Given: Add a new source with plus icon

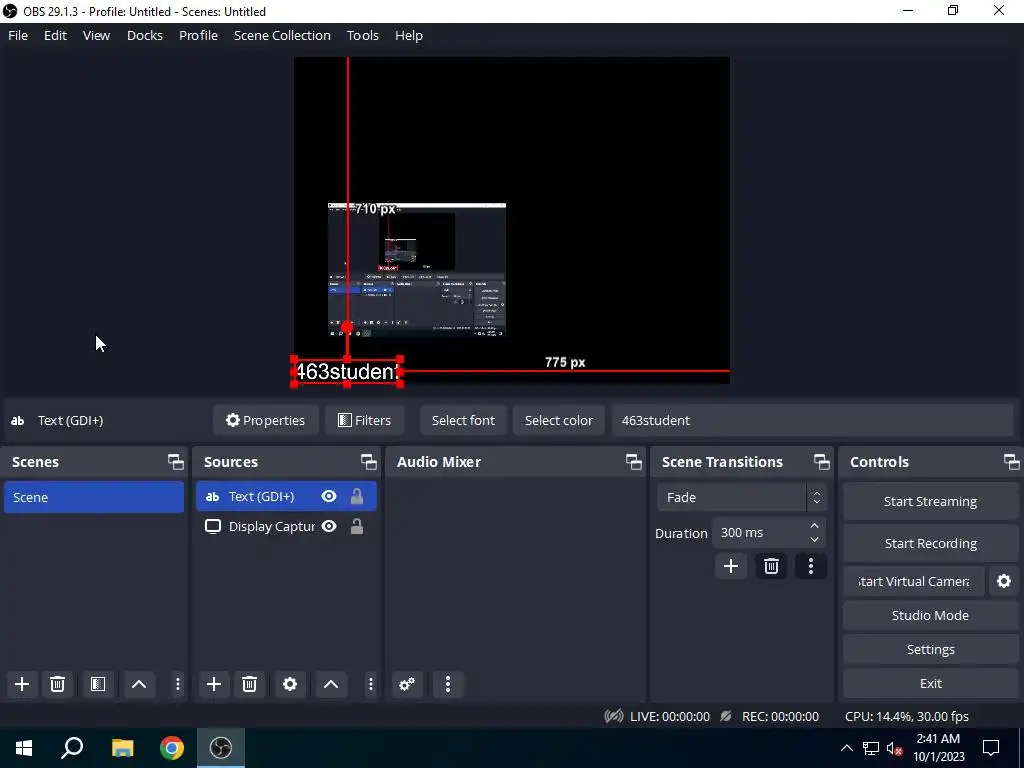Looking at the screenshot, I should [x=214, y=684].
